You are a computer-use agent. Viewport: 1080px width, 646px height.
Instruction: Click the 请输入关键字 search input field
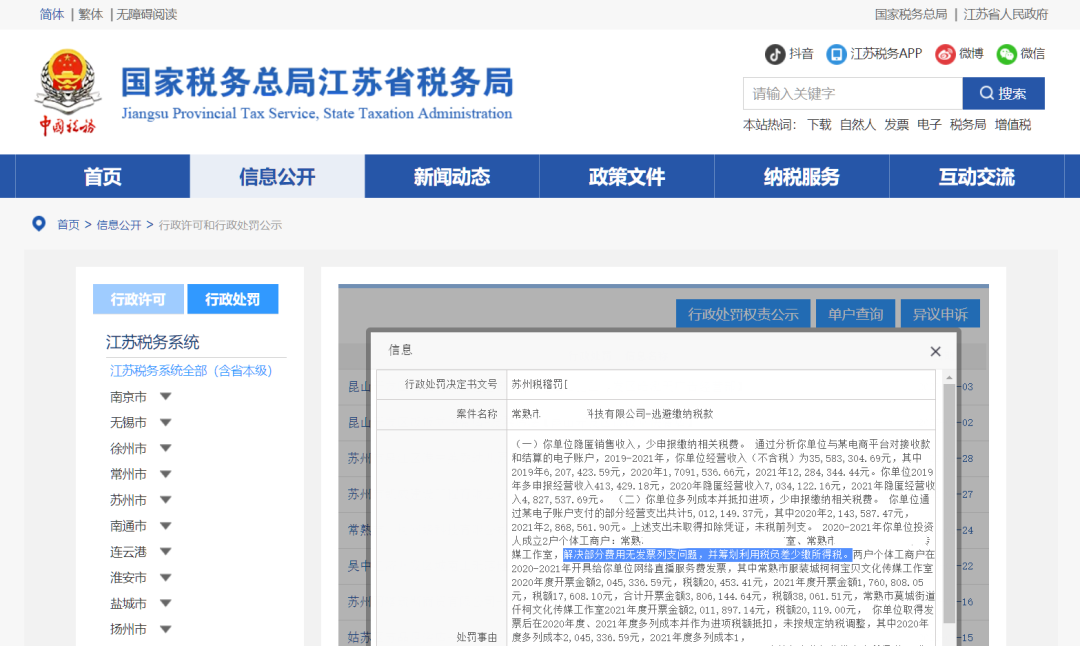(x=850, y=93)
